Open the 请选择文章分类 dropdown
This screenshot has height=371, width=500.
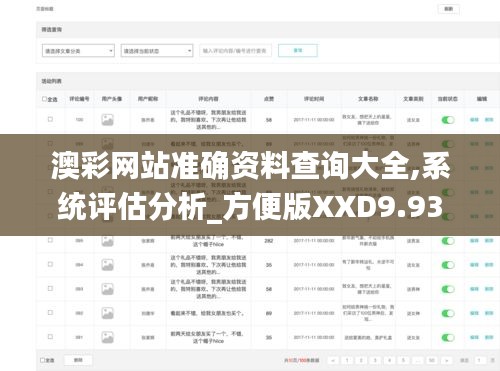[78, 51]
